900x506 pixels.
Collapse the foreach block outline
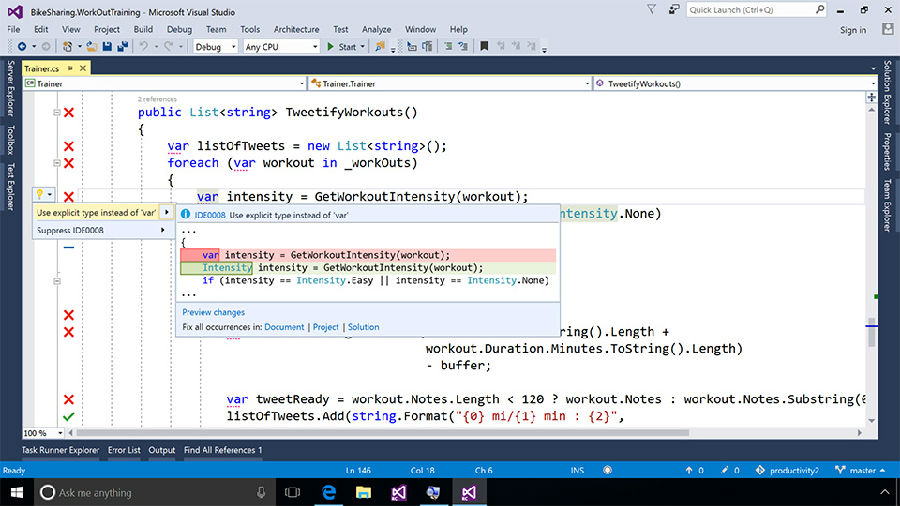pyautogui.click(x=57, y=163)
